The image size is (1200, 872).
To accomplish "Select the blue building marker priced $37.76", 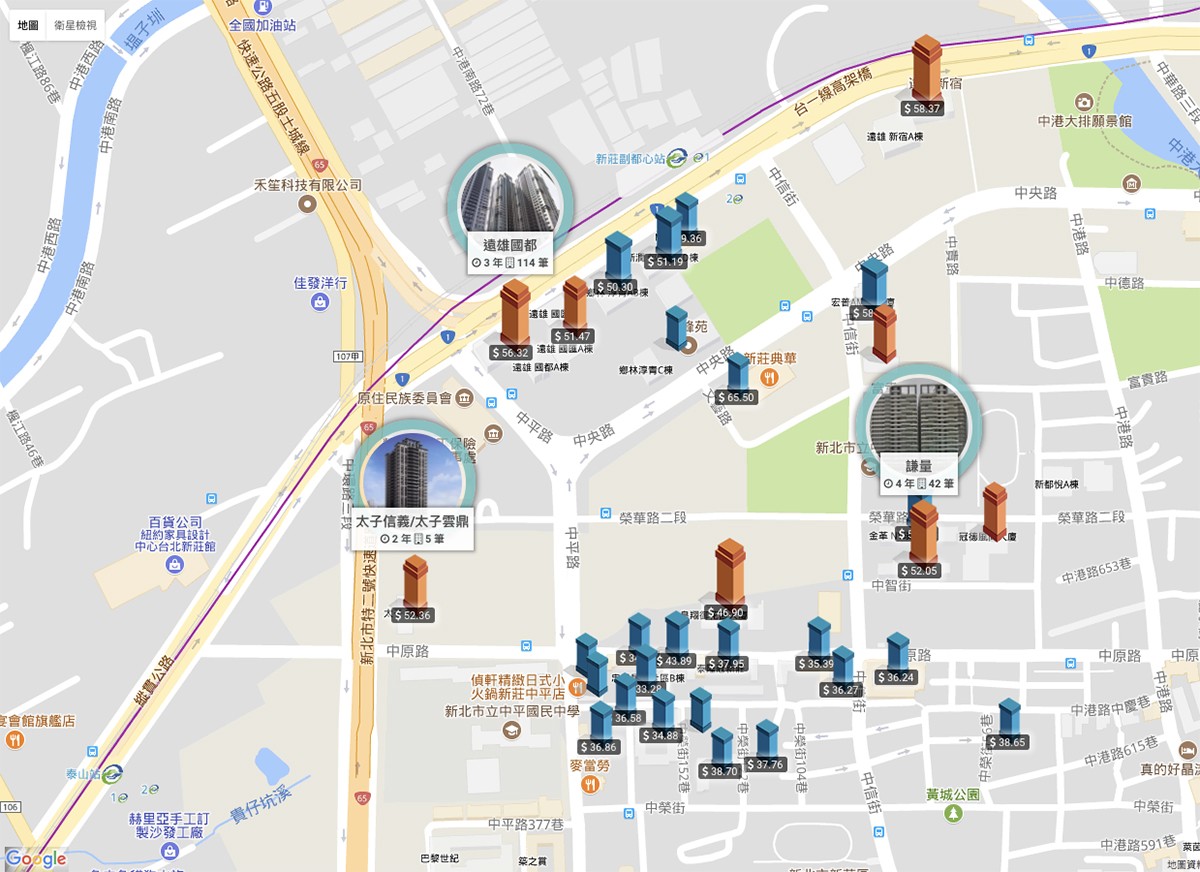I will point(766,746).
